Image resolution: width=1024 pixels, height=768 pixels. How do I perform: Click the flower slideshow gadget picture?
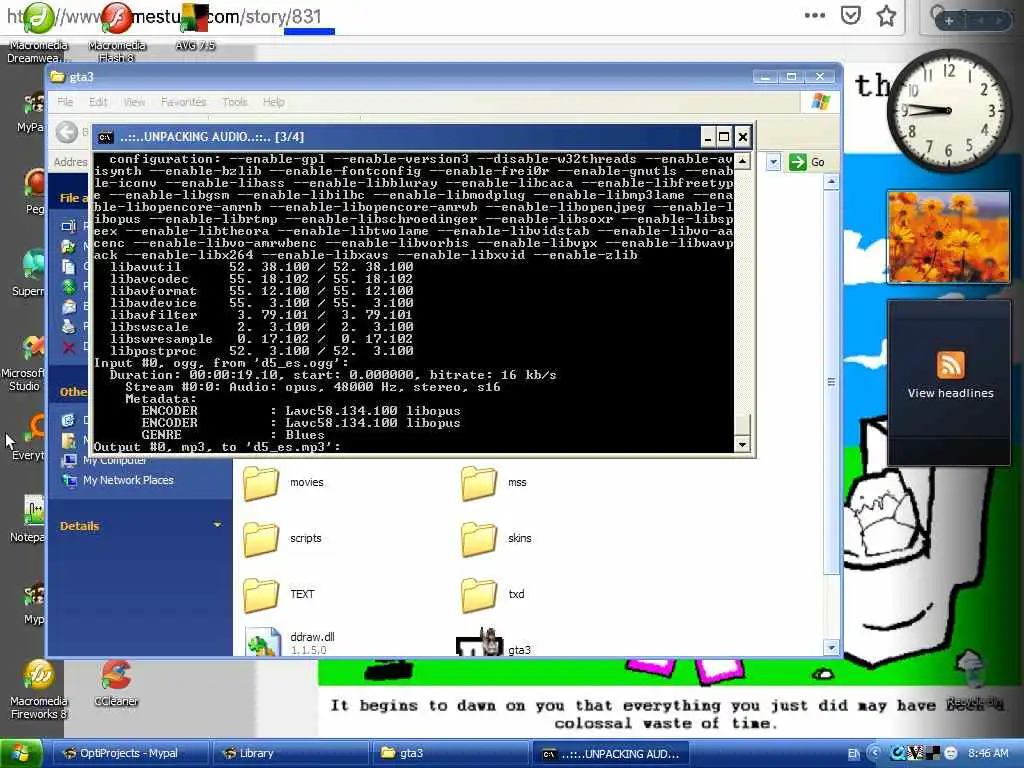pyautogui.click(x=948, y=236)
